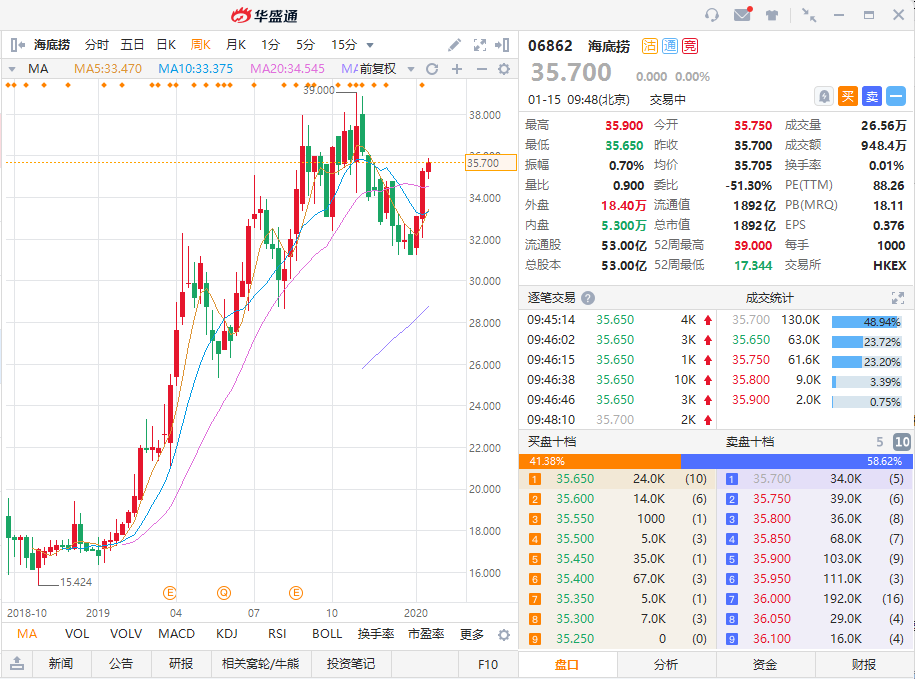Open customer service headset icon

(711, 15)
